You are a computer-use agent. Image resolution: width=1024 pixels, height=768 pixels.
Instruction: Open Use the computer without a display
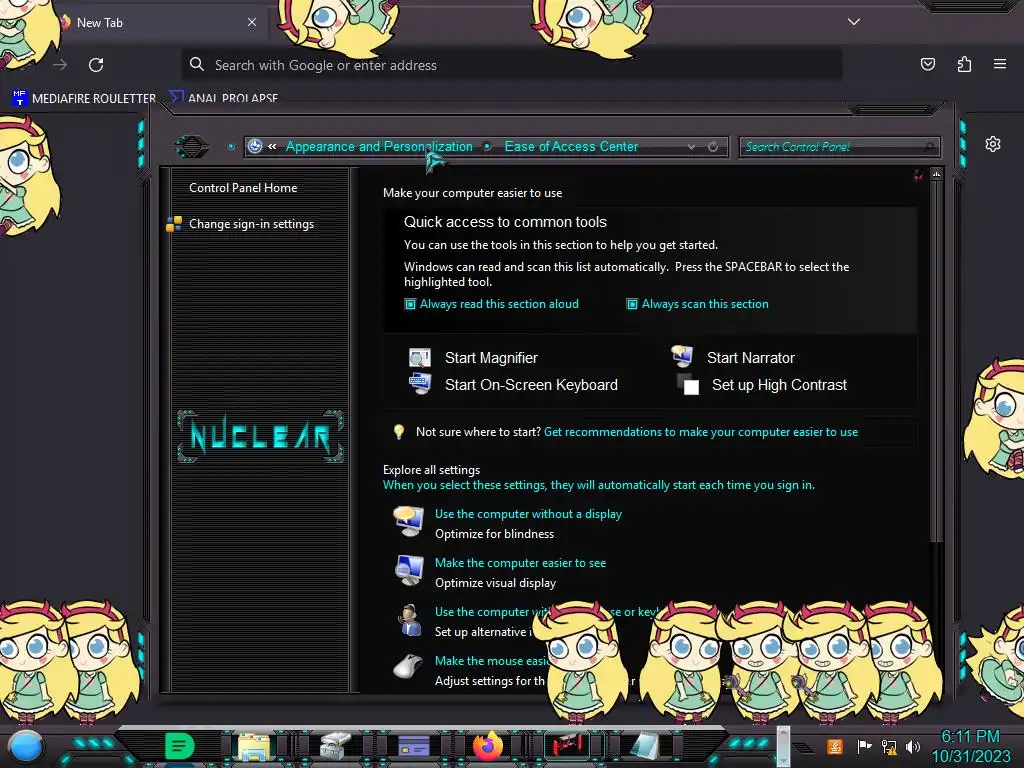(528, 514)
